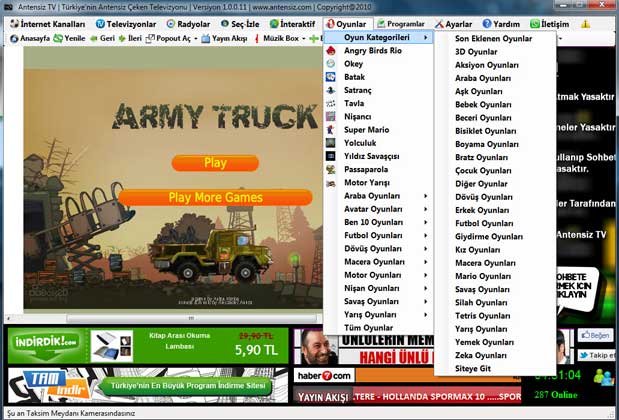
Task: Click the Kitap Arası Okuma Lambası ad
Action: coord(180,341)
